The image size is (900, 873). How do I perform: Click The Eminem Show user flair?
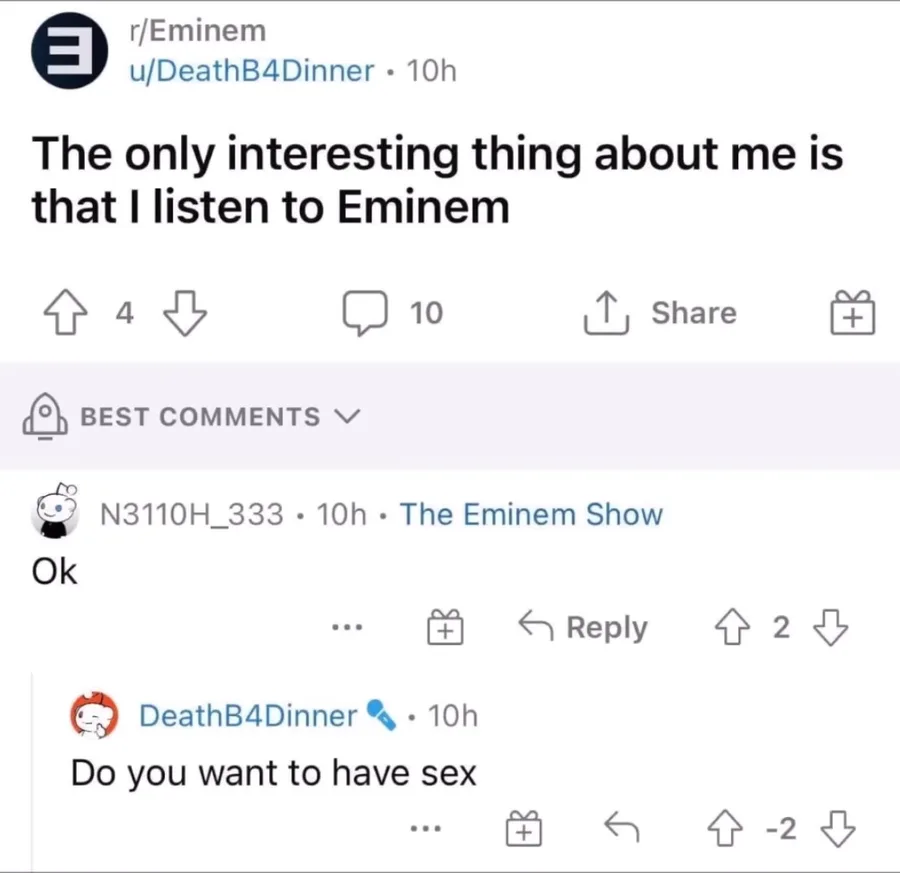coord(531,515)
